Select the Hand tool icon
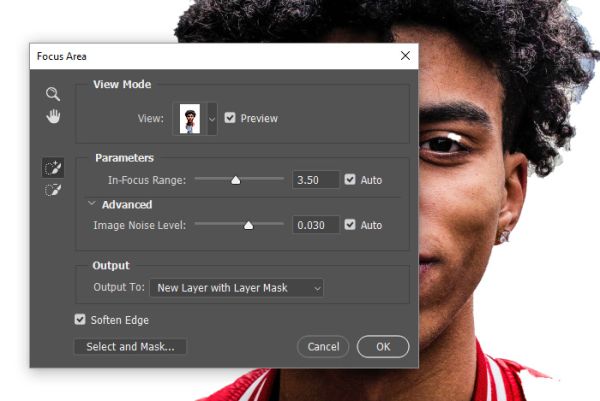The image size is (600, 401). pyautogui.click(x=53, y=116)
